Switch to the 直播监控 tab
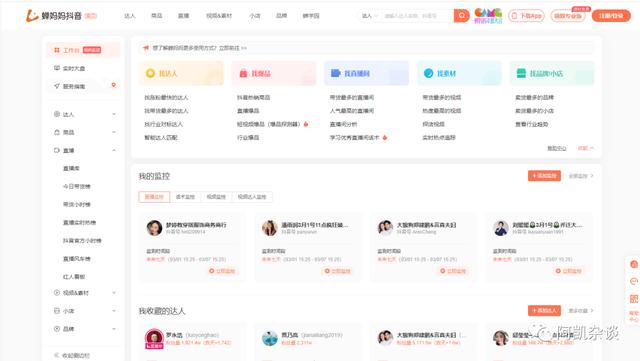 [154, 197]
